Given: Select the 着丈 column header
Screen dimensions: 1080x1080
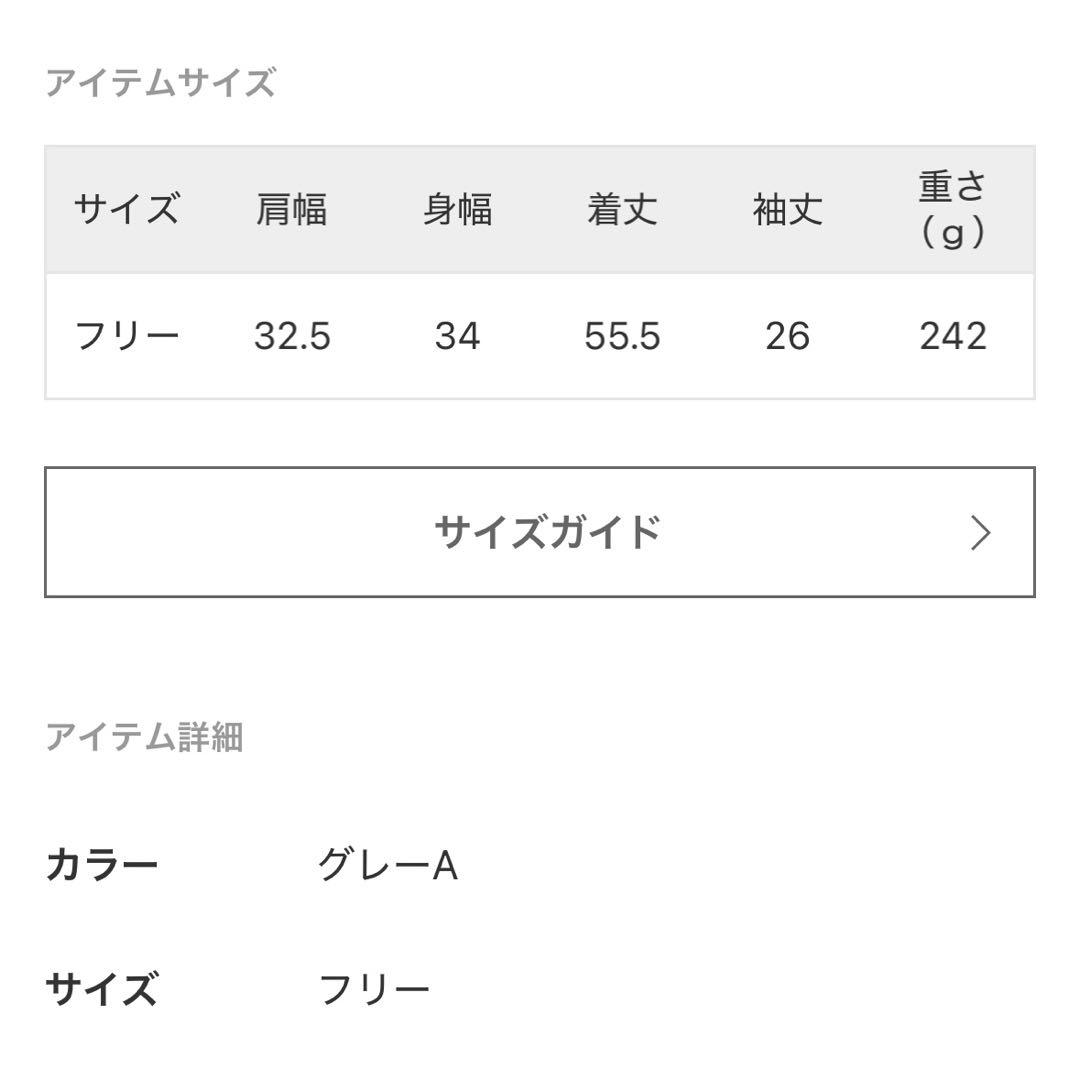Looking at the screenshot, I should pyautogui.click(x=623, y=207).
